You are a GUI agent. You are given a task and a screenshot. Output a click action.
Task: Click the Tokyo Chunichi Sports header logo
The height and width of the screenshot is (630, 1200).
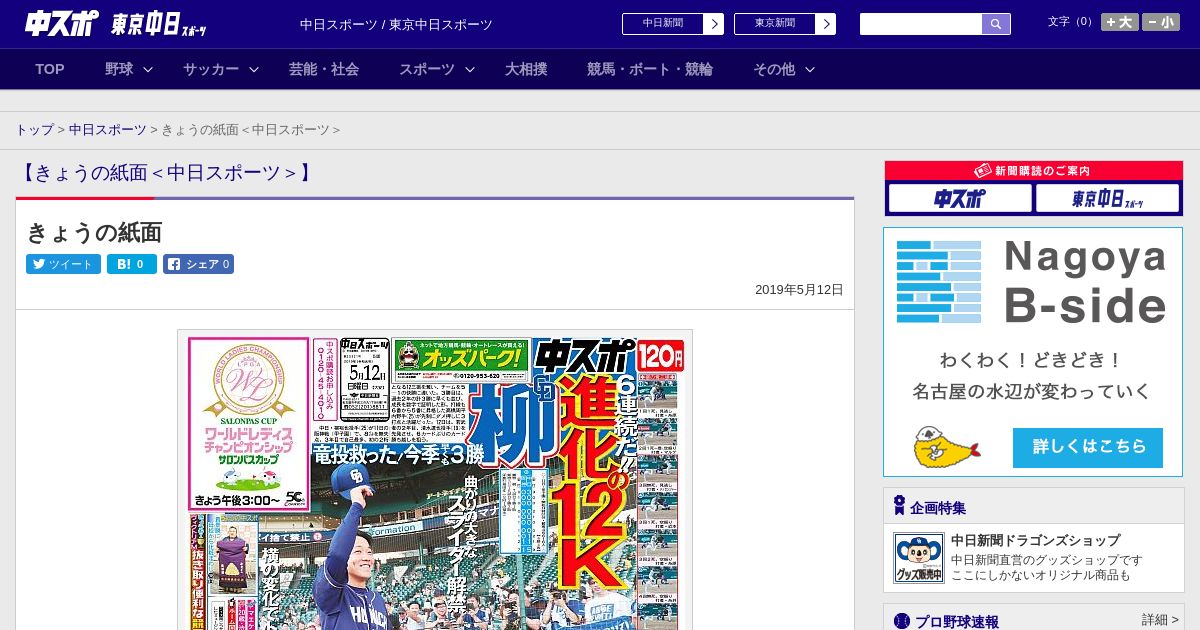(159, 25)
